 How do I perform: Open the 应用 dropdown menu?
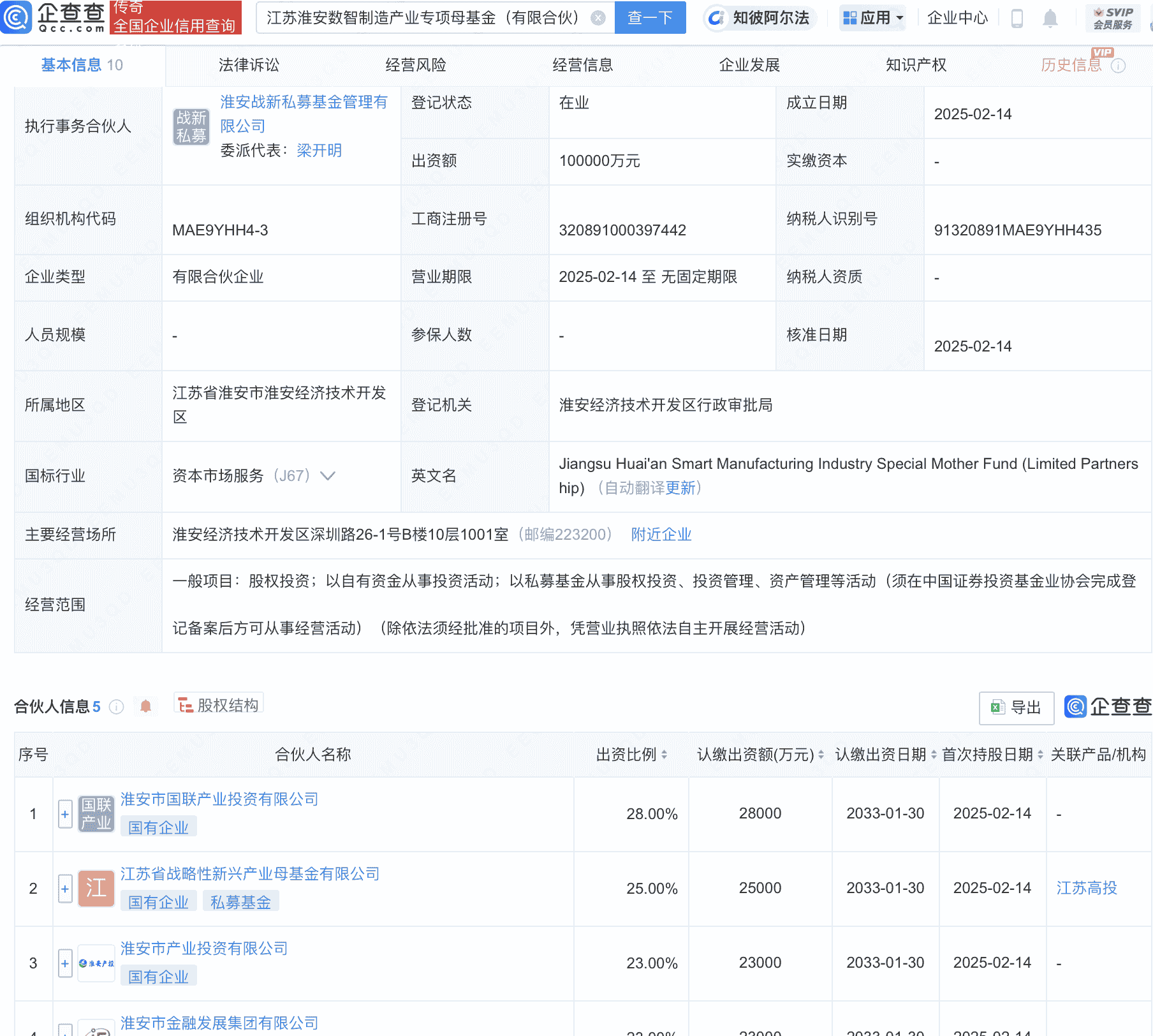pyautogui.click(x=872, y=18)
